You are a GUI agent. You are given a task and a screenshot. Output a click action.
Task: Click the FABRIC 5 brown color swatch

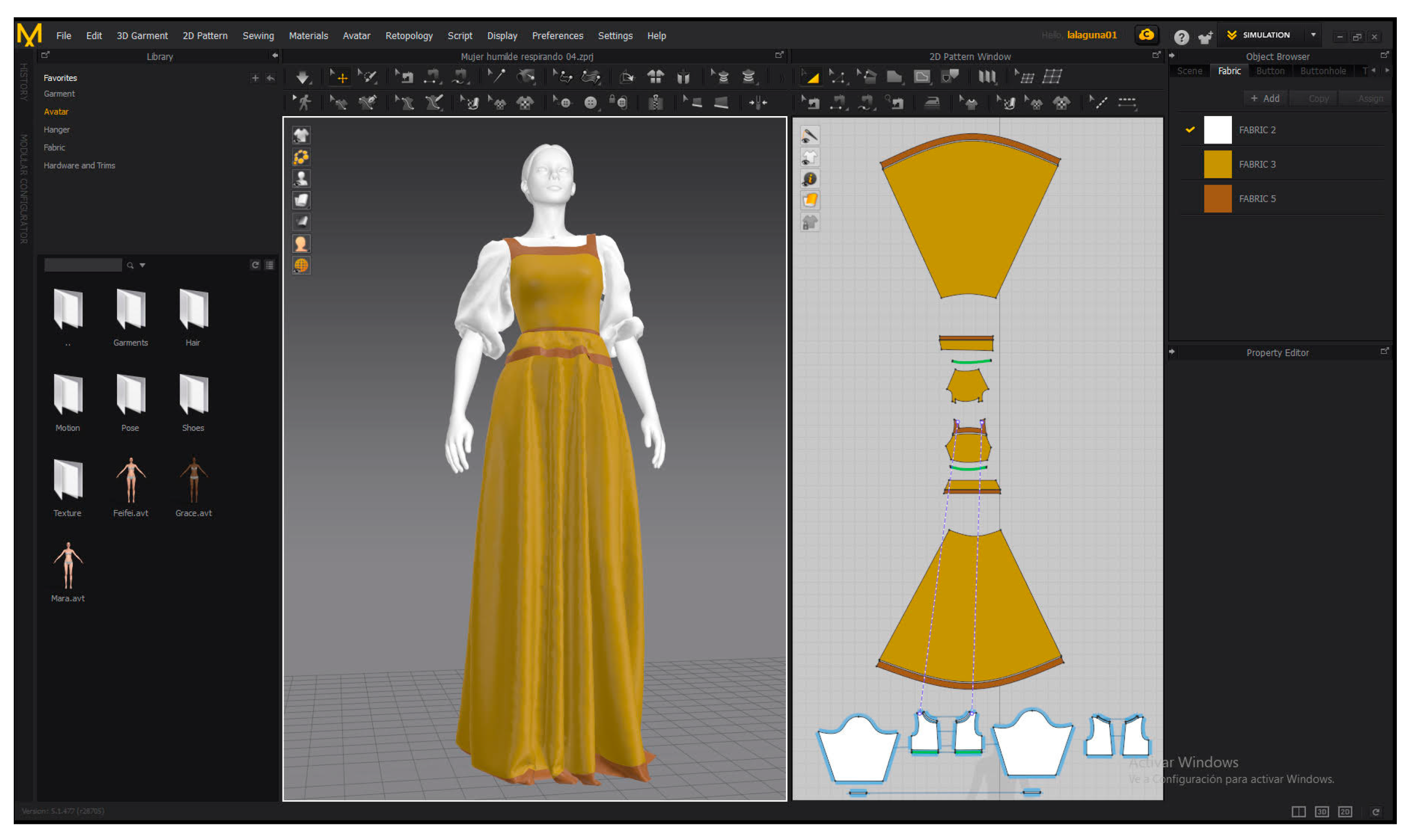pos(1217,198)
